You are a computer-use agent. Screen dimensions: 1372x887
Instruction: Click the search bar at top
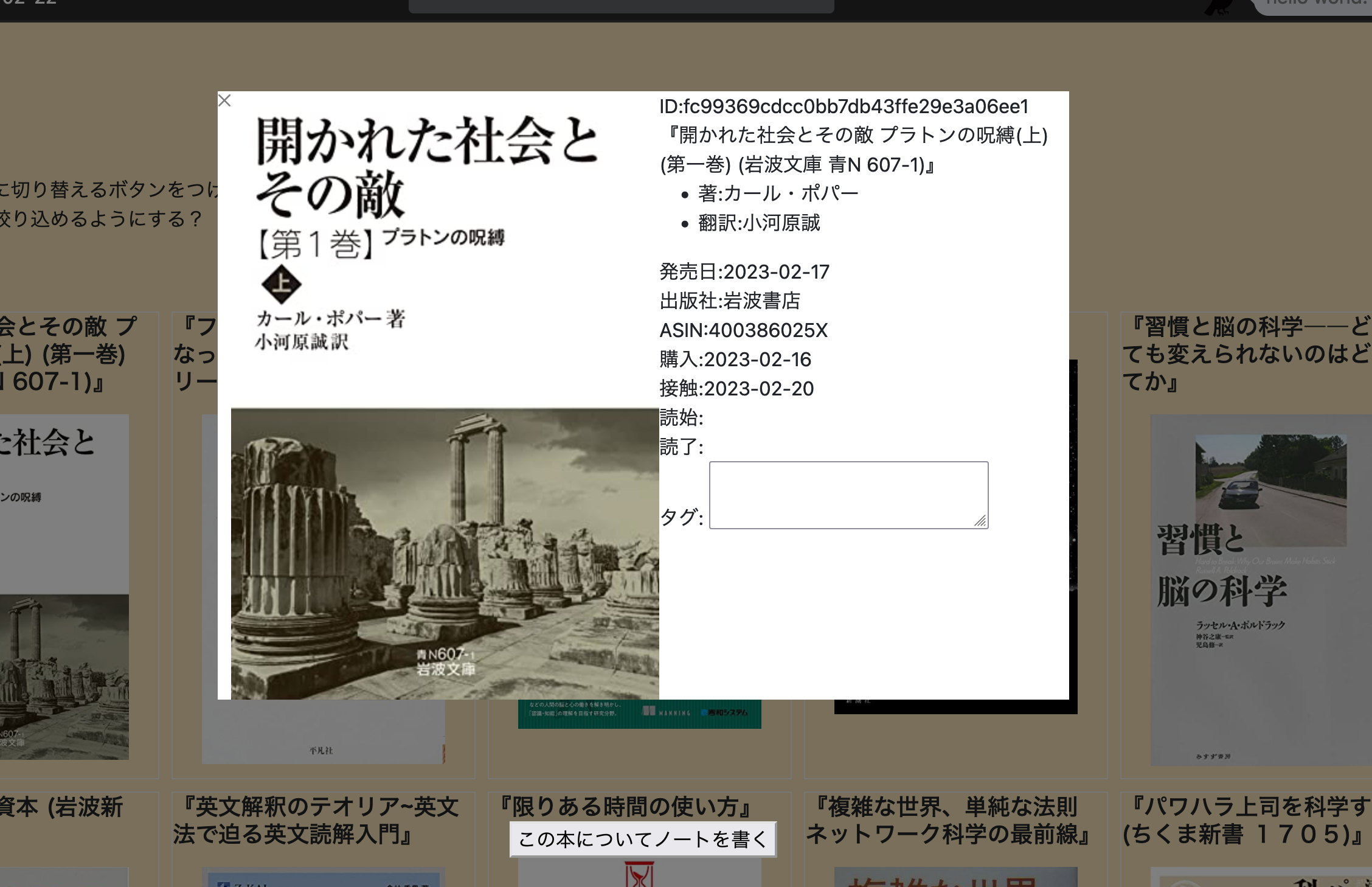click(x=620, y=4)
